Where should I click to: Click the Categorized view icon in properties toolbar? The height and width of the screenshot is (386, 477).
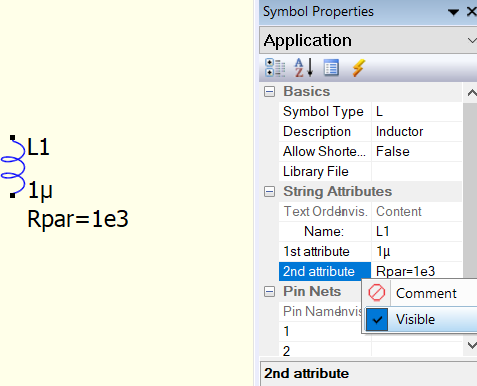click(275, 68)
